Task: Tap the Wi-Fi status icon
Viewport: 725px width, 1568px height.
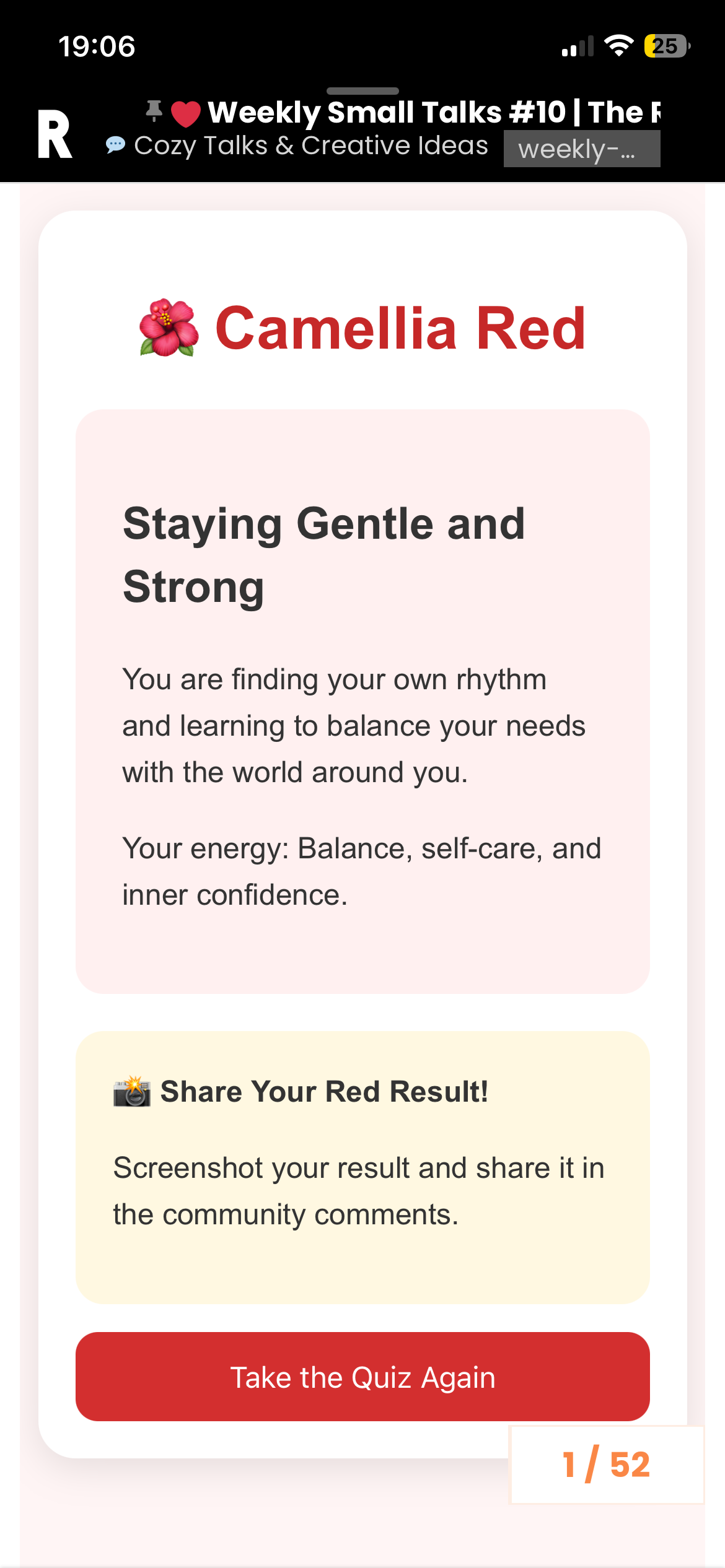Action: pyautogui.click(x=618, y=46)
